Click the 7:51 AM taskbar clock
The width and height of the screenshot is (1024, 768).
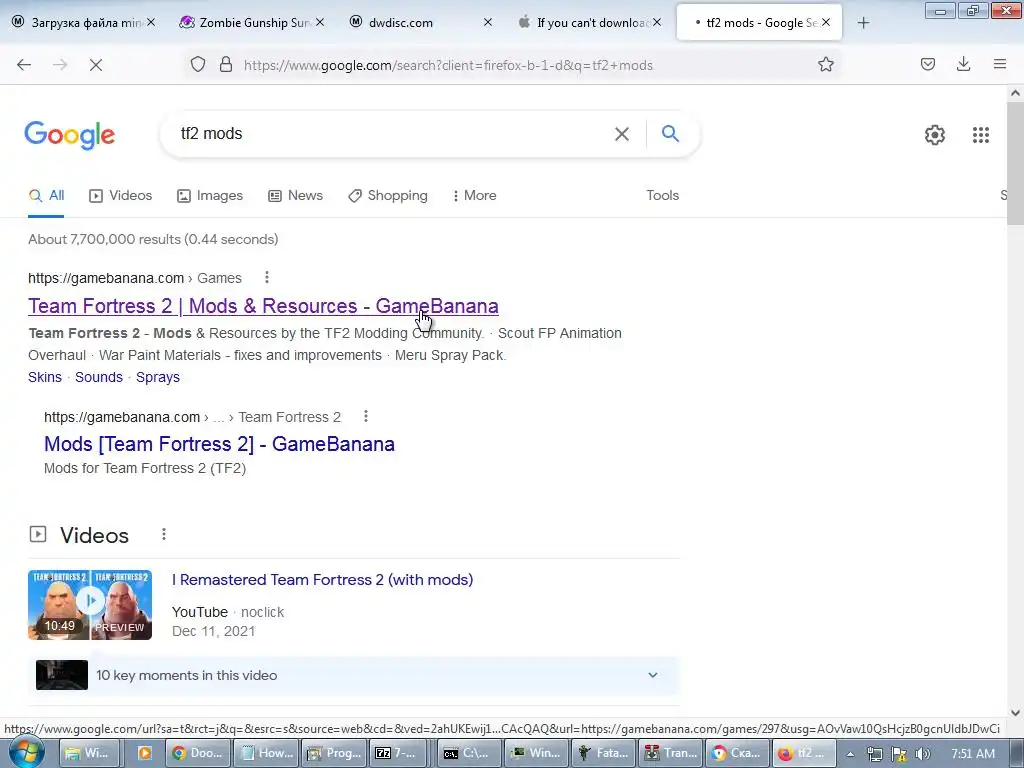point(973,754)
